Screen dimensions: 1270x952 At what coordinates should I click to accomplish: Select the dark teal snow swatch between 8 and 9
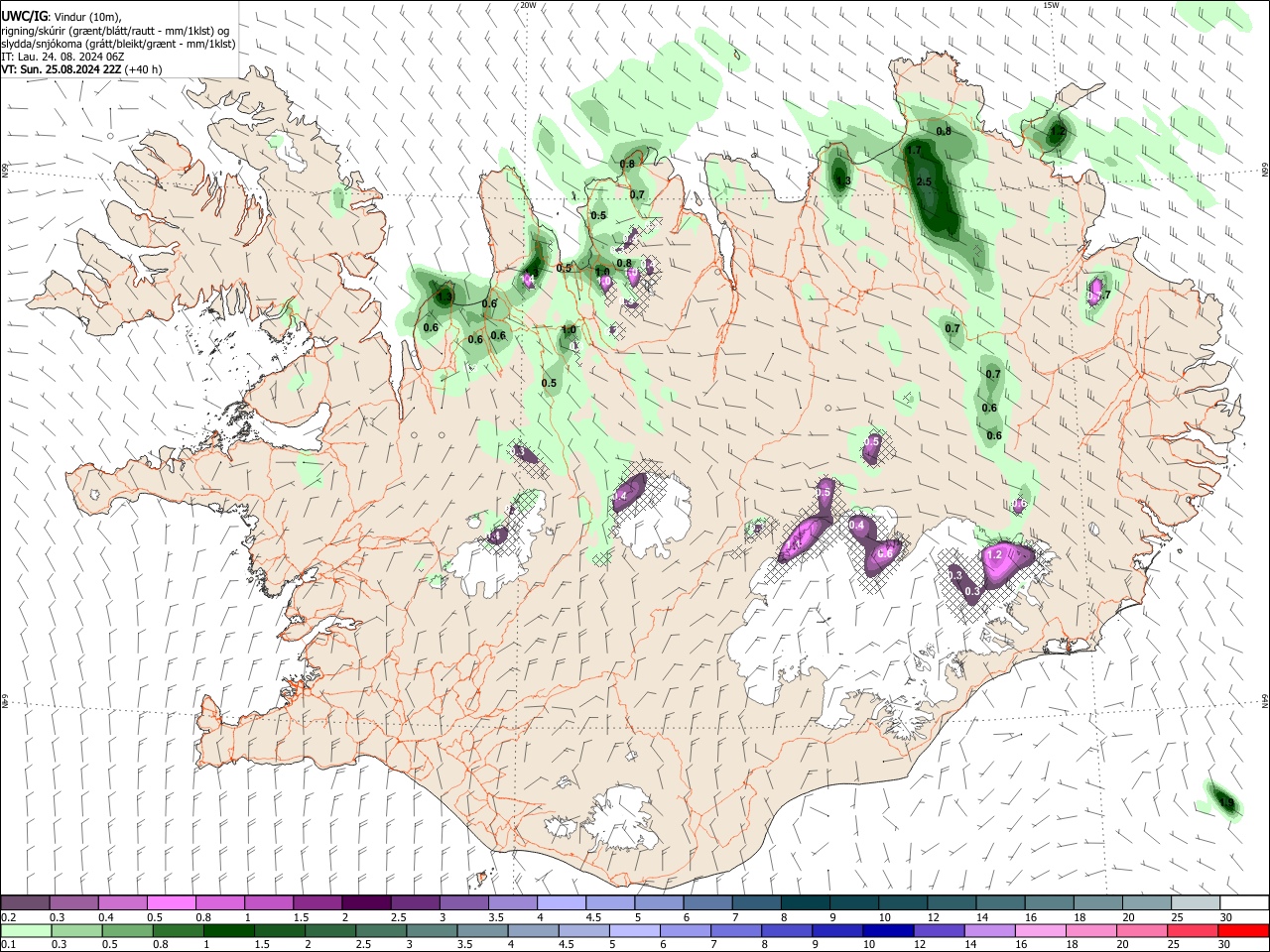coord(805,902)
